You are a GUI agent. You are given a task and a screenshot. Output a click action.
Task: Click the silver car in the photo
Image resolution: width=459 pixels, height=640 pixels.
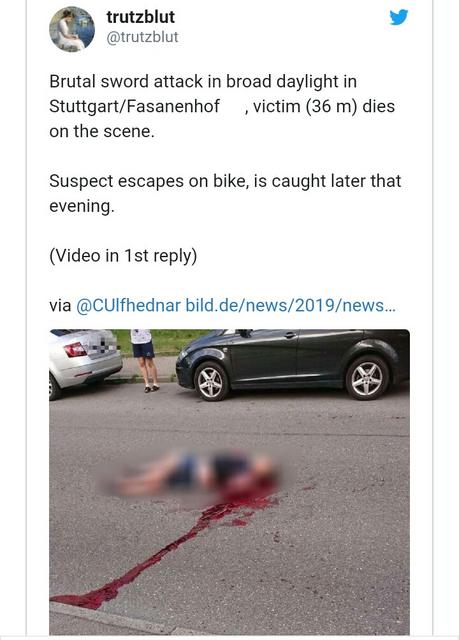click(x=84, y=362)
